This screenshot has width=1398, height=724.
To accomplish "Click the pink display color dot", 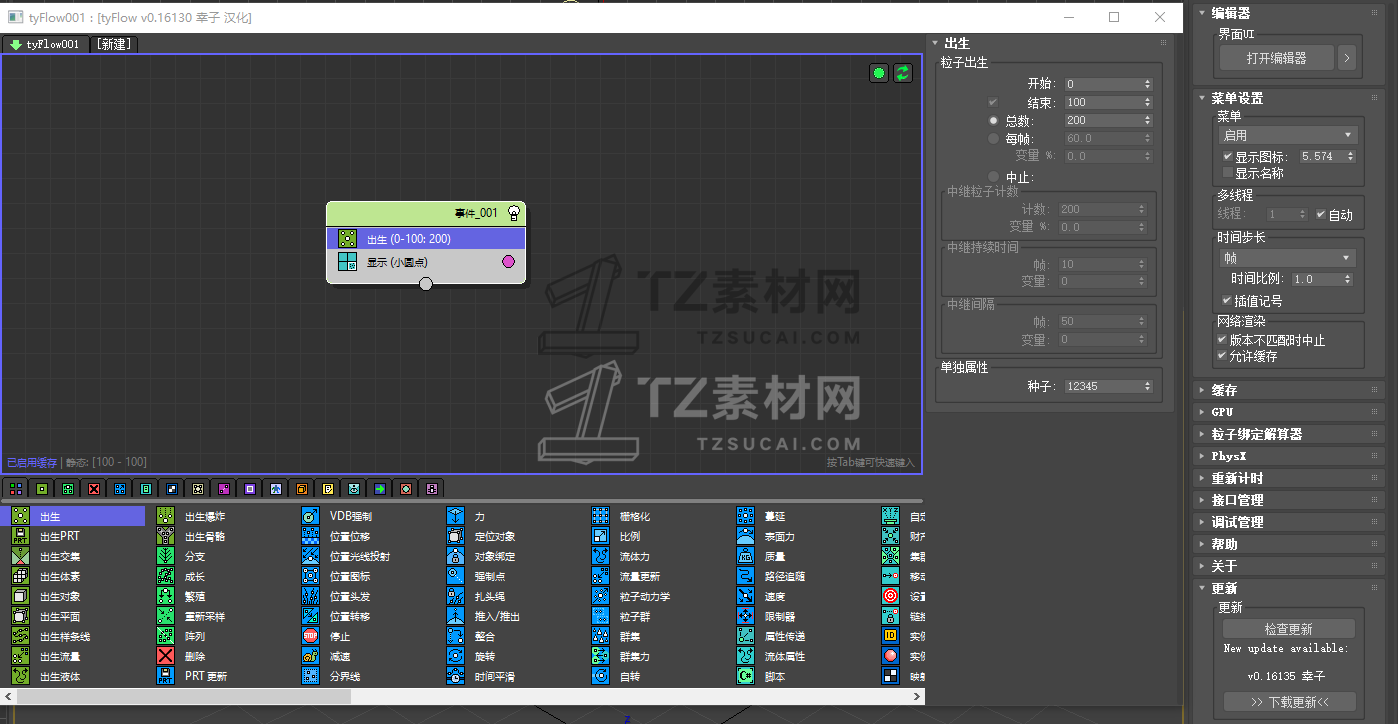I will [x=508, y=262].
